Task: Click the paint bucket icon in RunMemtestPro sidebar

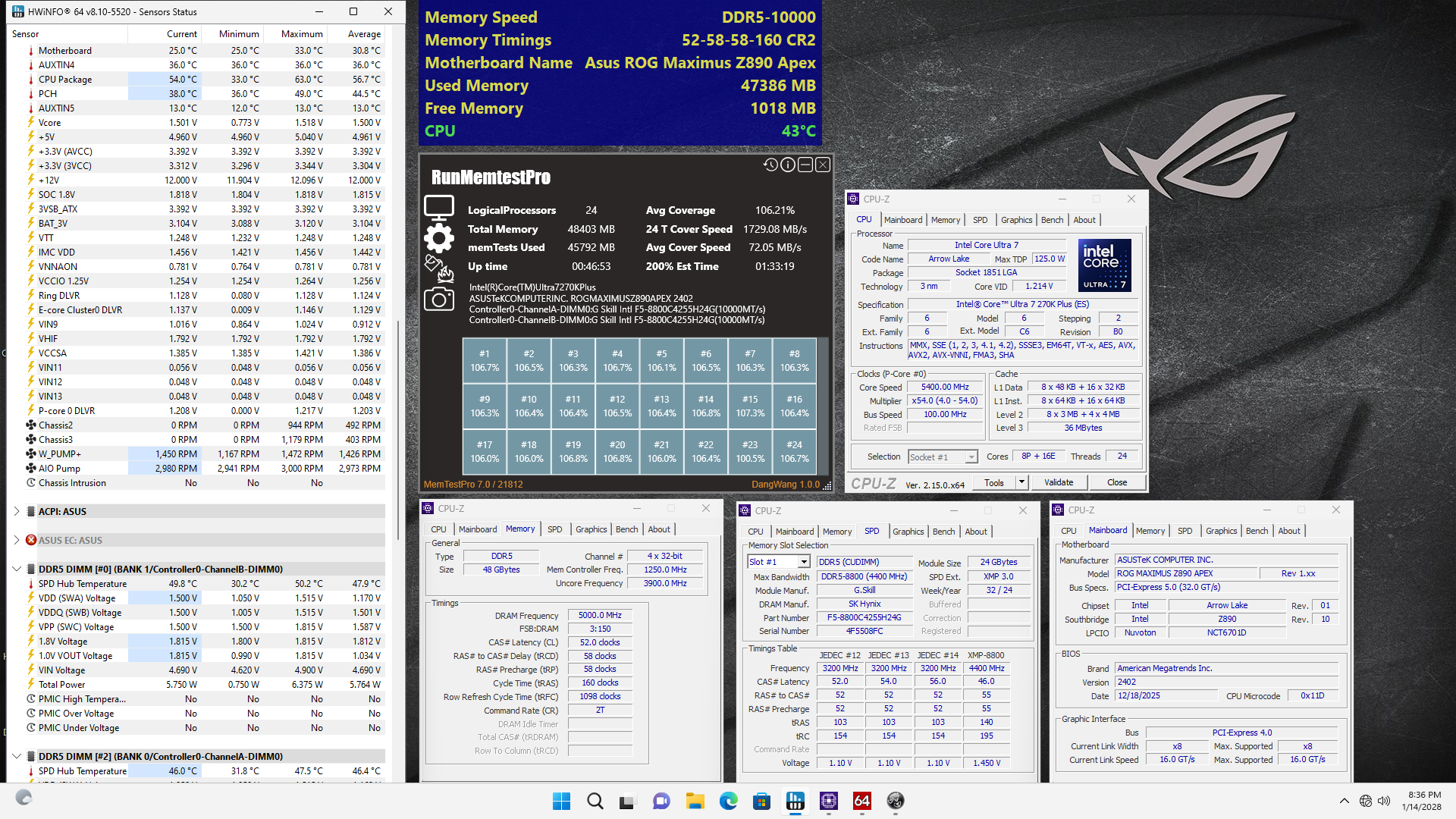Action: point(431,262)
